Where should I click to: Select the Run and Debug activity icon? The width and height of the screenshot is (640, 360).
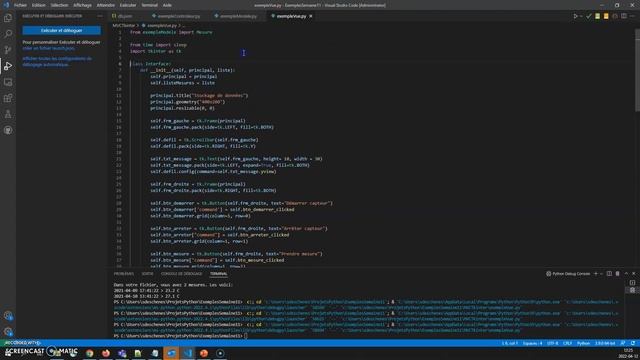click(8, 66)
